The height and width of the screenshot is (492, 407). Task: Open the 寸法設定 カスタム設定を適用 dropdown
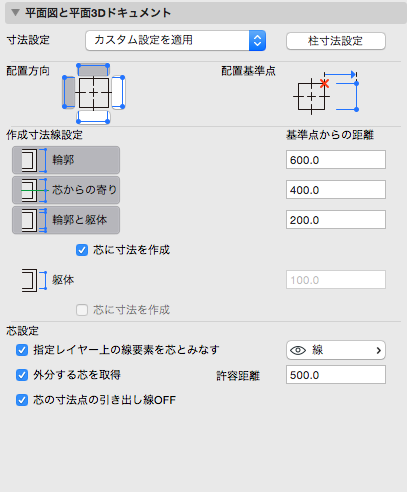click(x=175, y=40)
